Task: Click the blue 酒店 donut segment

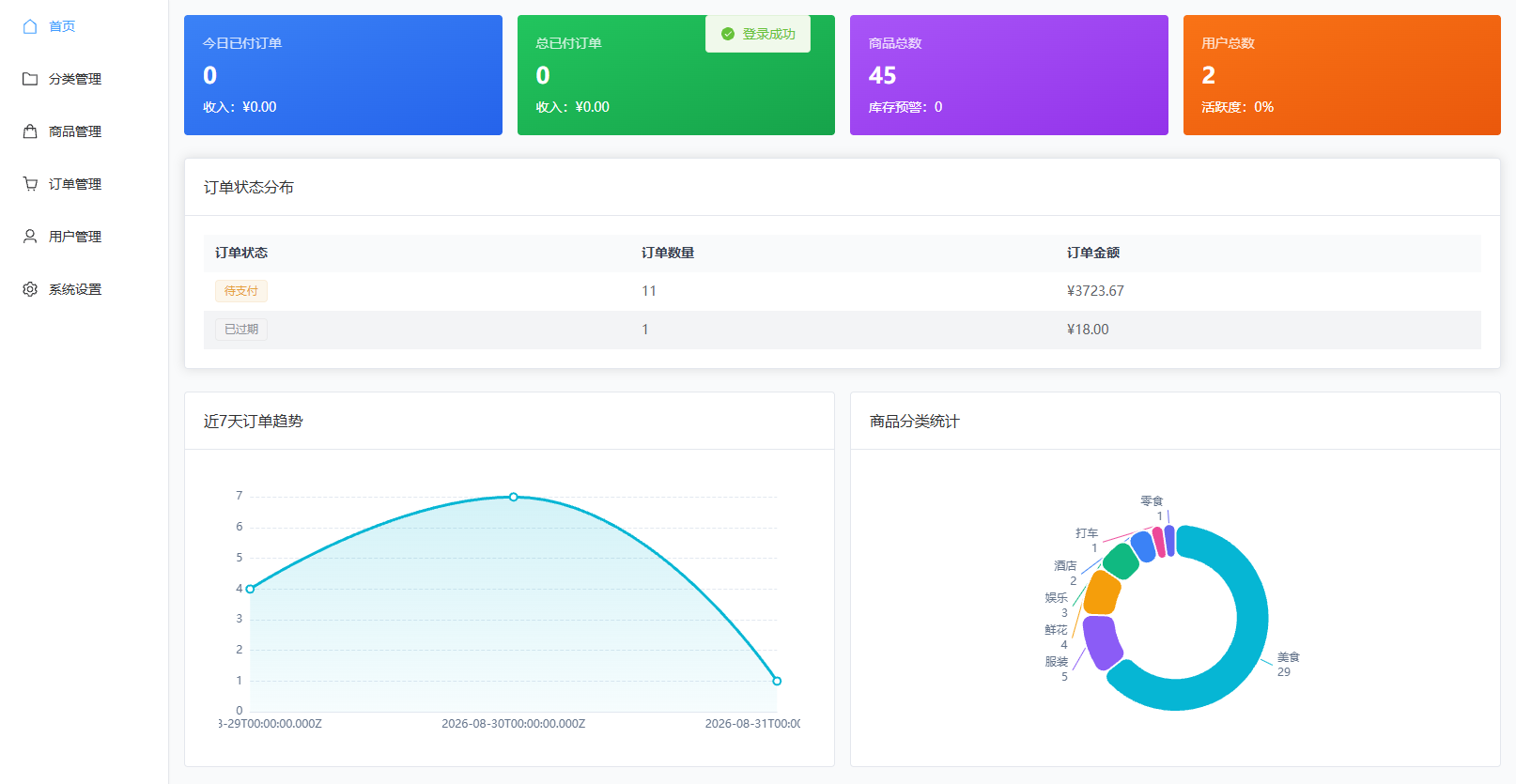Action: coord(1142,546)
